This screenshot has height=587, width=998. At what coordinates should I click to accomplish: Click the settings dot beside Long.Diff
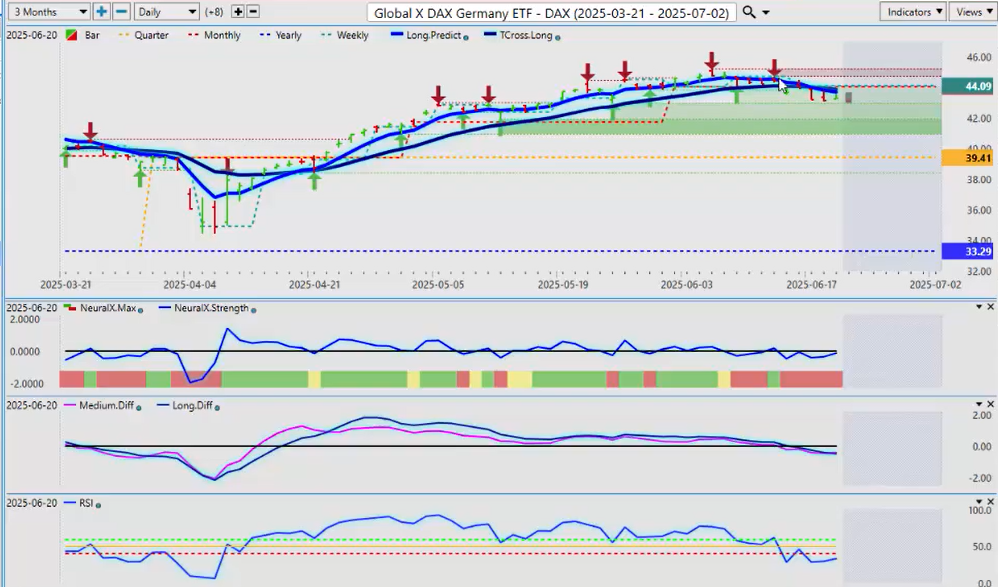point(217,407)
